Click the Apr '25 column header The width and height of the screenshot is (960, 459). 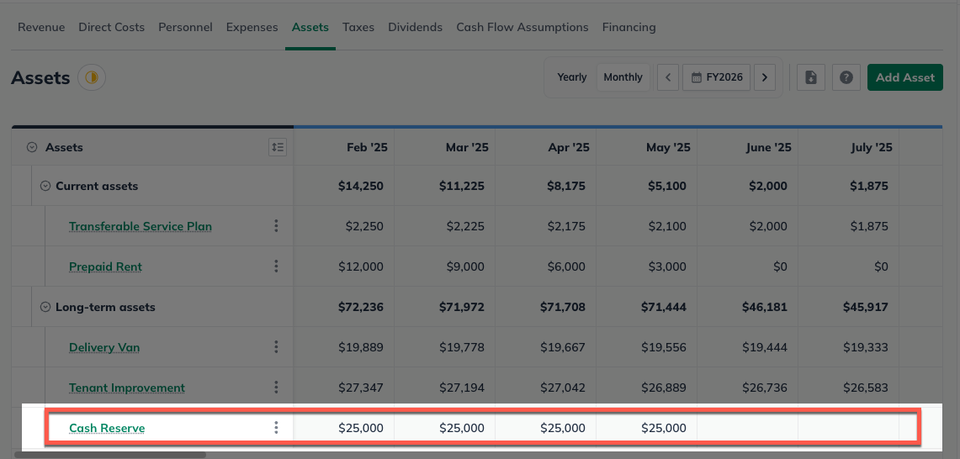tap(569, 147)
